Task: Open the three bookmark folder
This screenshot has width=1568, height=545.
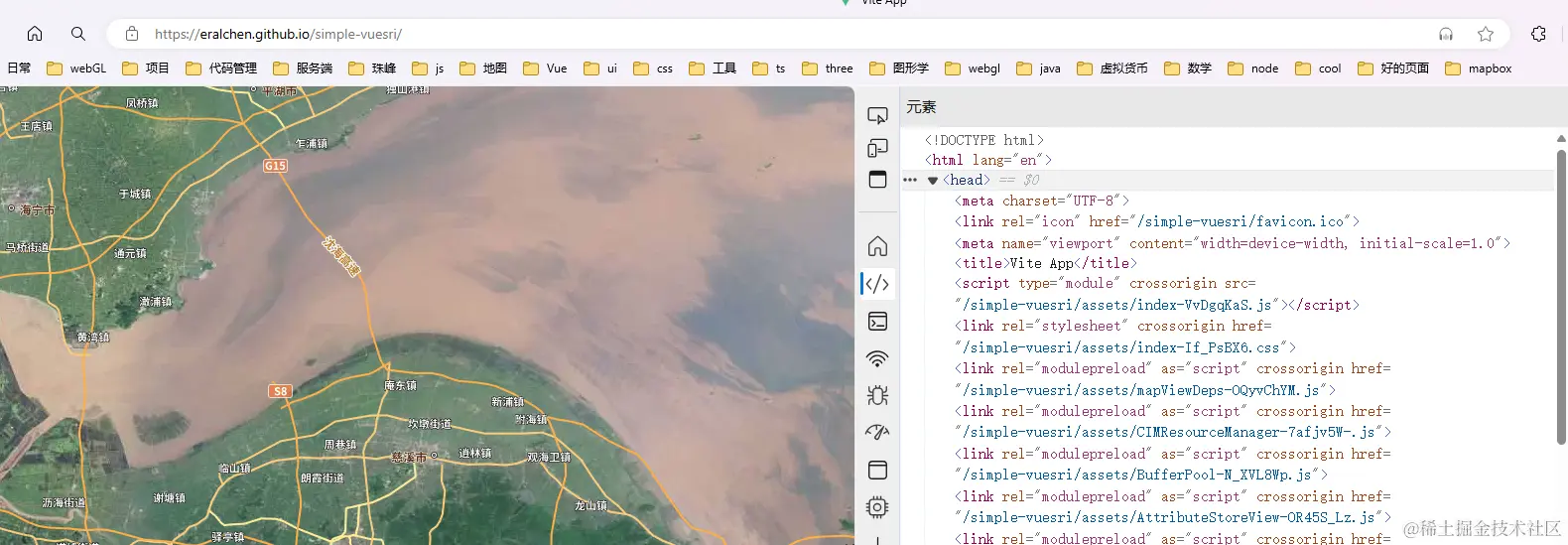Action: click(828, 68)
